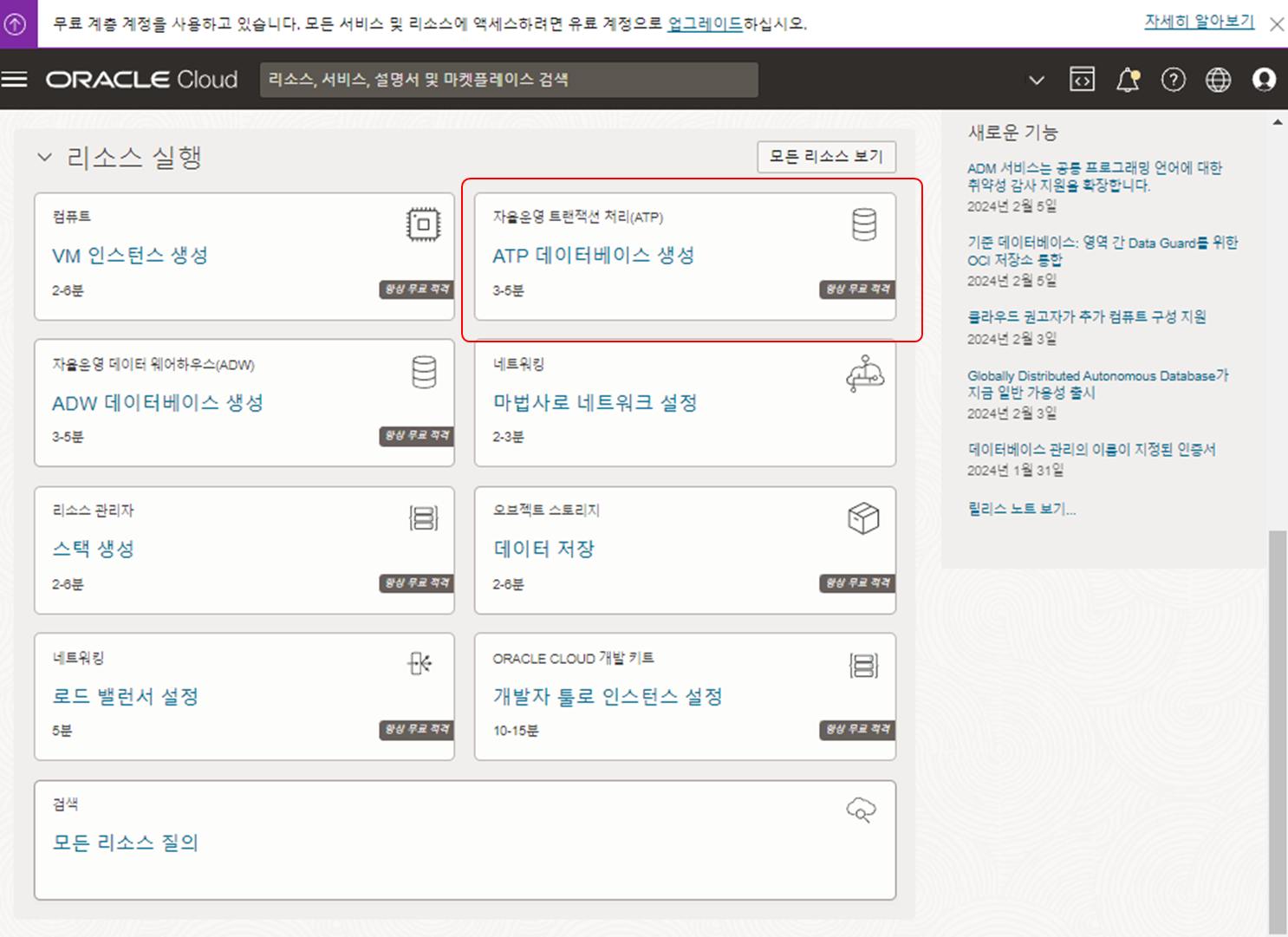This screenshot has height=937, width=1288.
Task: Click the cloud search icon
Action: coord(861,810)
